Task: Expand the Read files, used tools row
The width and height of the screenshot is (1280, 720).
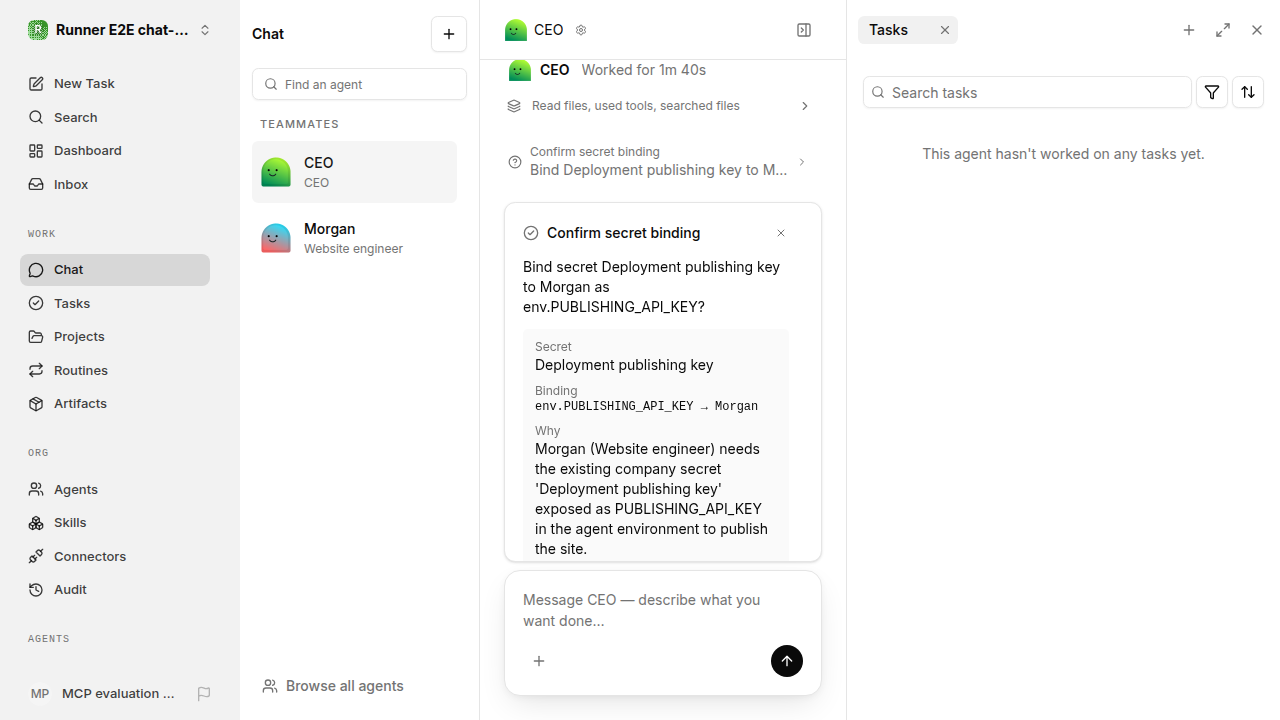Action: pos(658,106)
